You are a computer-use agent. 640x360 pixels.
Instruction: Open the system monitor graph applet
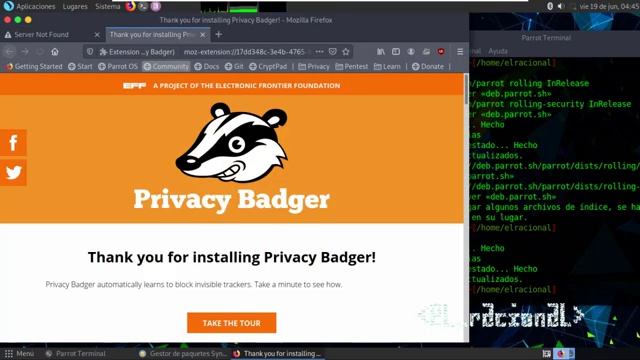coord(243,7)
